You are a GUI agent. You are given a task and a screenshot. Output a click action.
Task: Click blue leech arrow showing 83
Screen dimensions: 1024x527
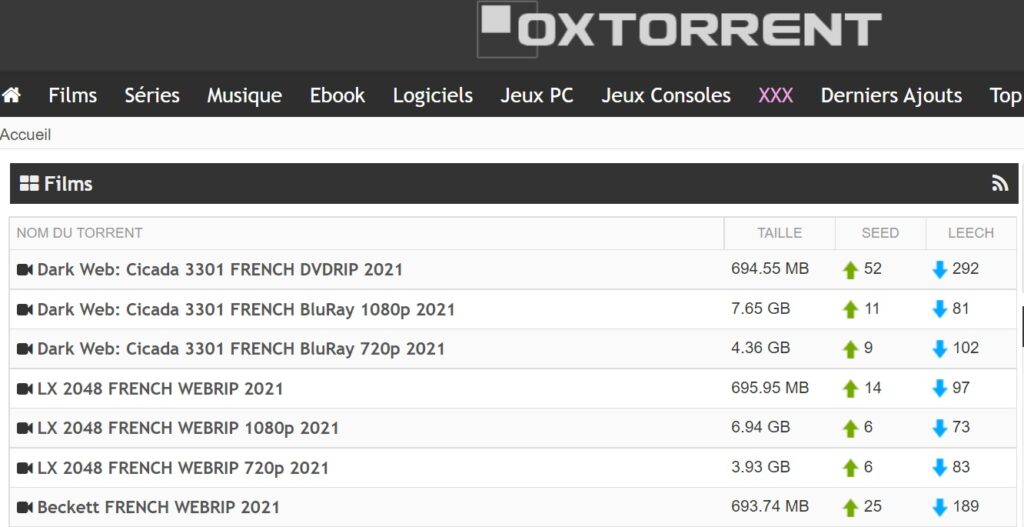pos(940,468)
